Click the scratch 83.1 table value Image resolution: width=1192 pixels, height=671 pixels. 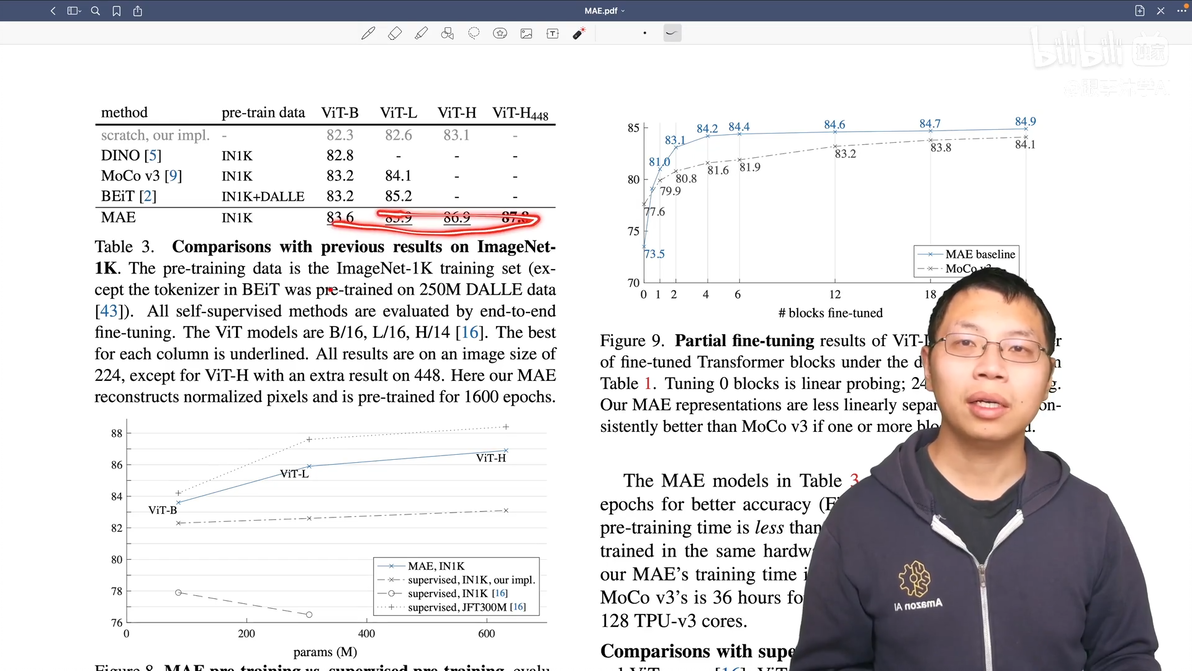tap(456, 135)
